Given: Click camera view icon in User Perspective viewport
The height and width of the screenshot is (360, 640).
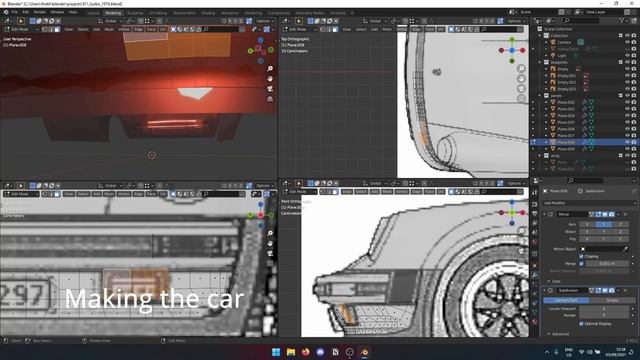Looking at the screenshot, I should [x=270, y=89].
